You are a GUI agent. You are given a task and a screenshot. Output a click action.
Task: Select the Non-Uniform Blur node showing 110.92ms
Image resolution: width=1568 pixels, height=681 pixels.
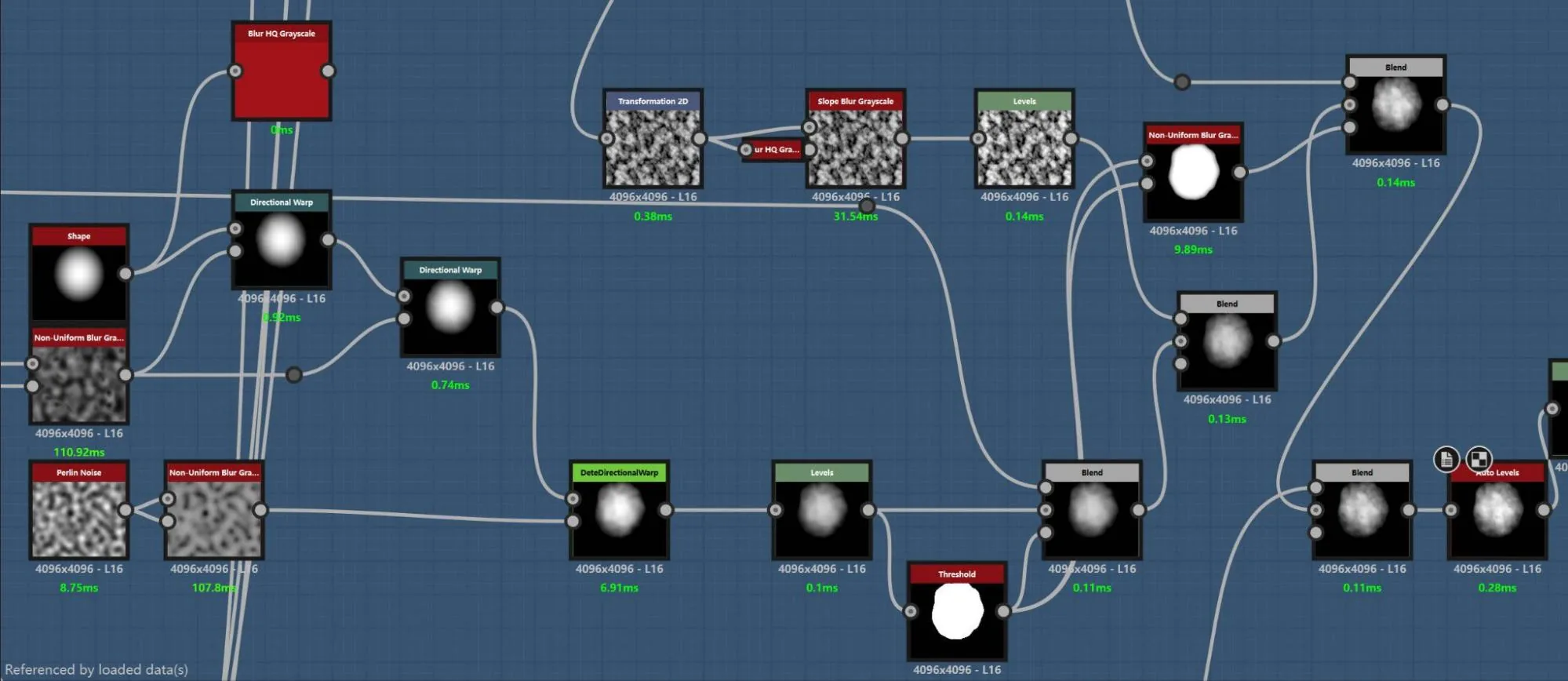[79, 375]
